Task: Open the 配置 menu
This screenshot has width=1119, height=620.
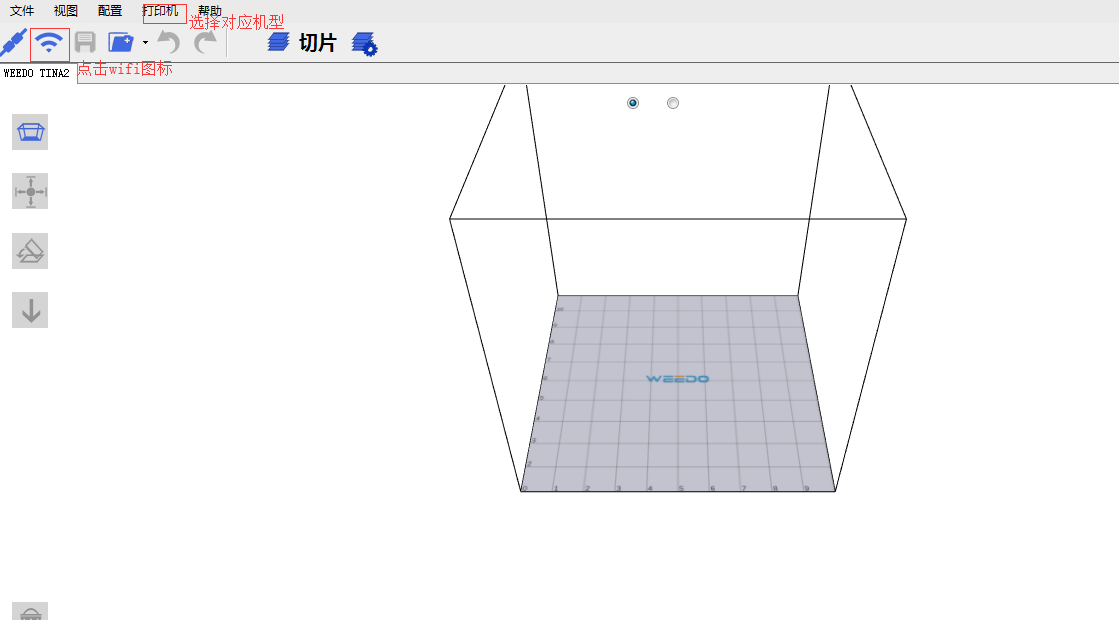Action: coord(110,11)
